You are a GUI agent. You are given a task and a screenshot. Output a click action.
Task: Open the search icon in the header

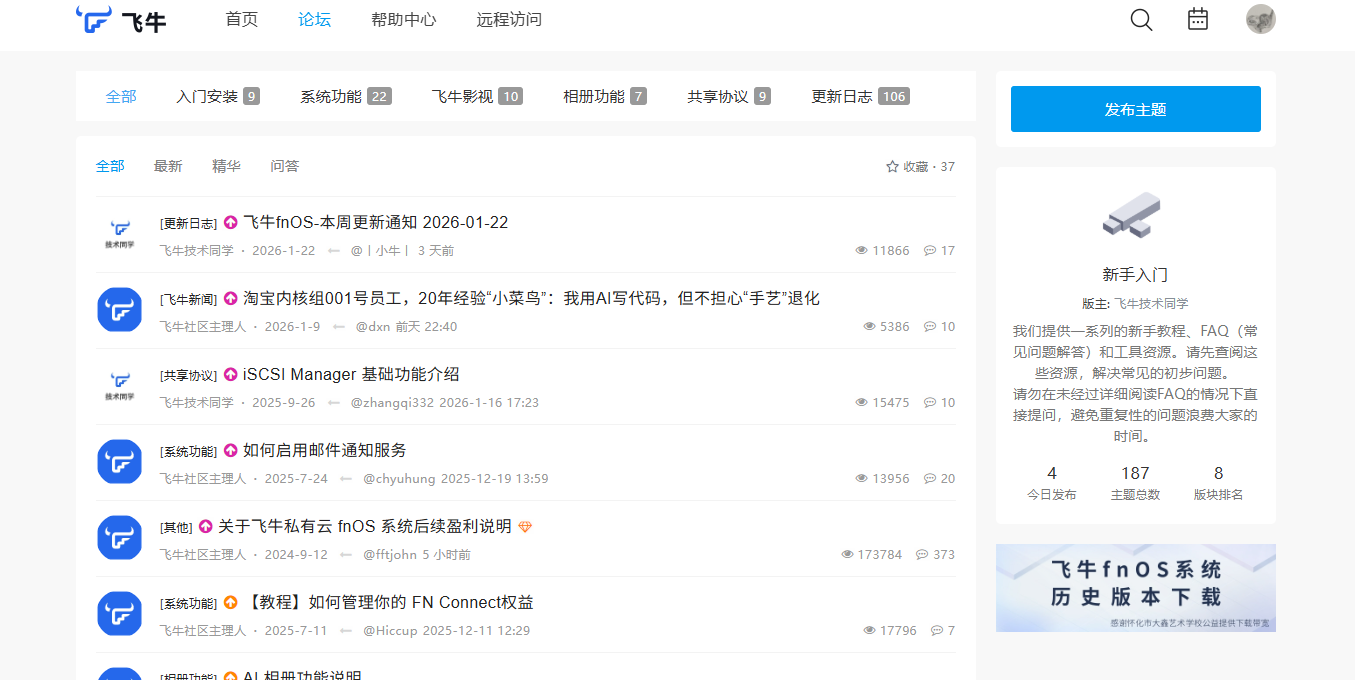click(x=1140, y=19)
